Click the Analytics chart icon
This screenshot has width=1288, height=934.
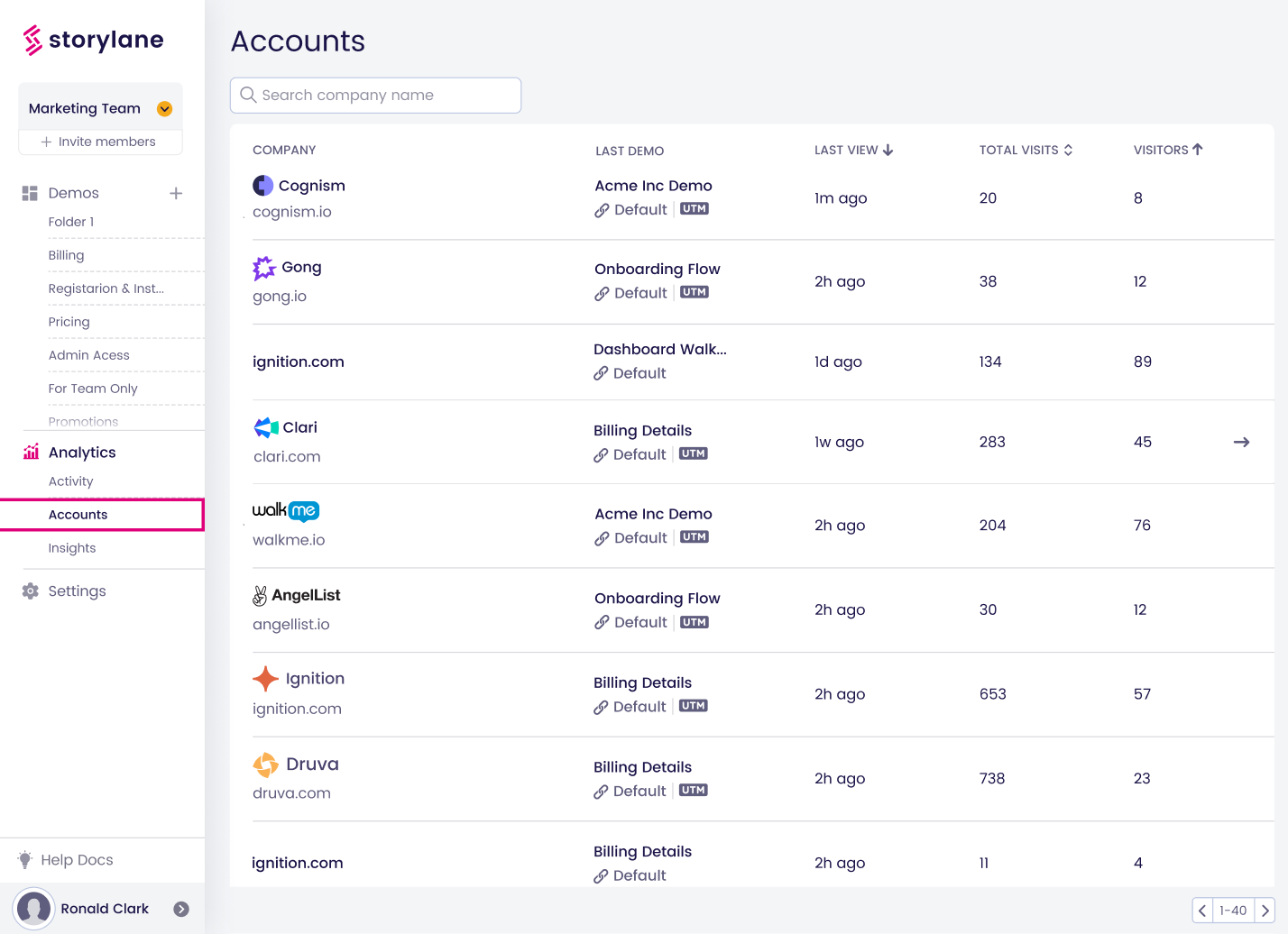[31, 452]
